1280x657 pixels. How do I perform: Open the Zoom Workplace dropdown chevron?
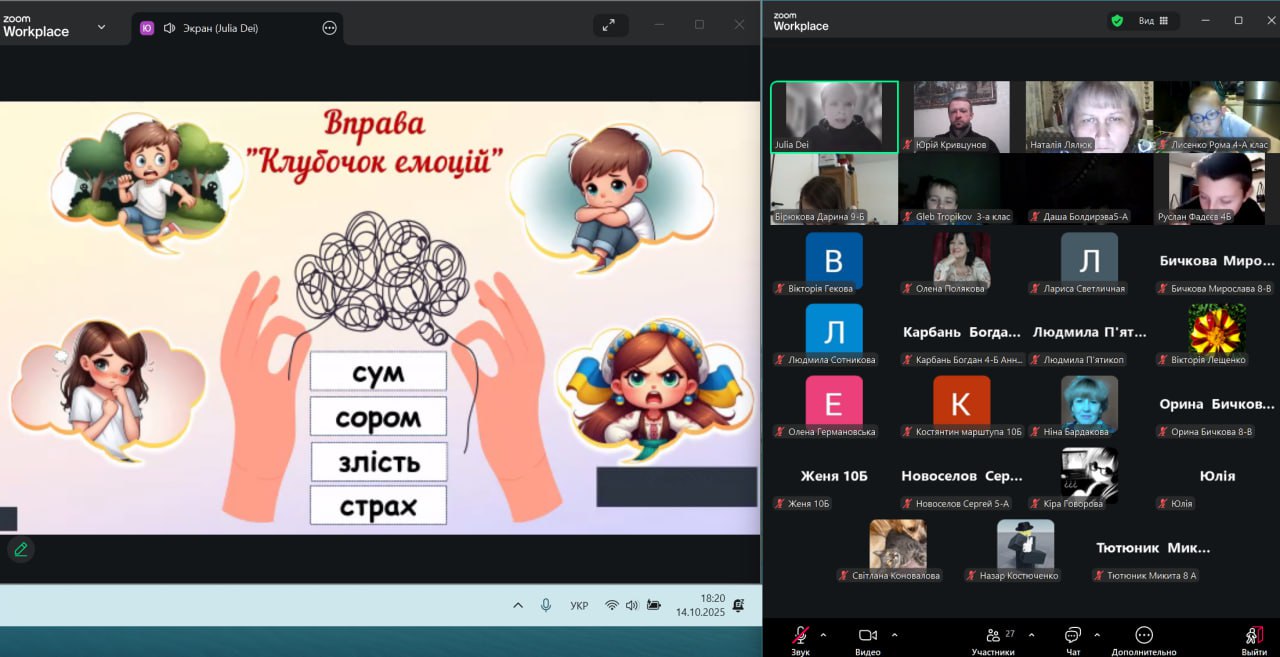101,27
